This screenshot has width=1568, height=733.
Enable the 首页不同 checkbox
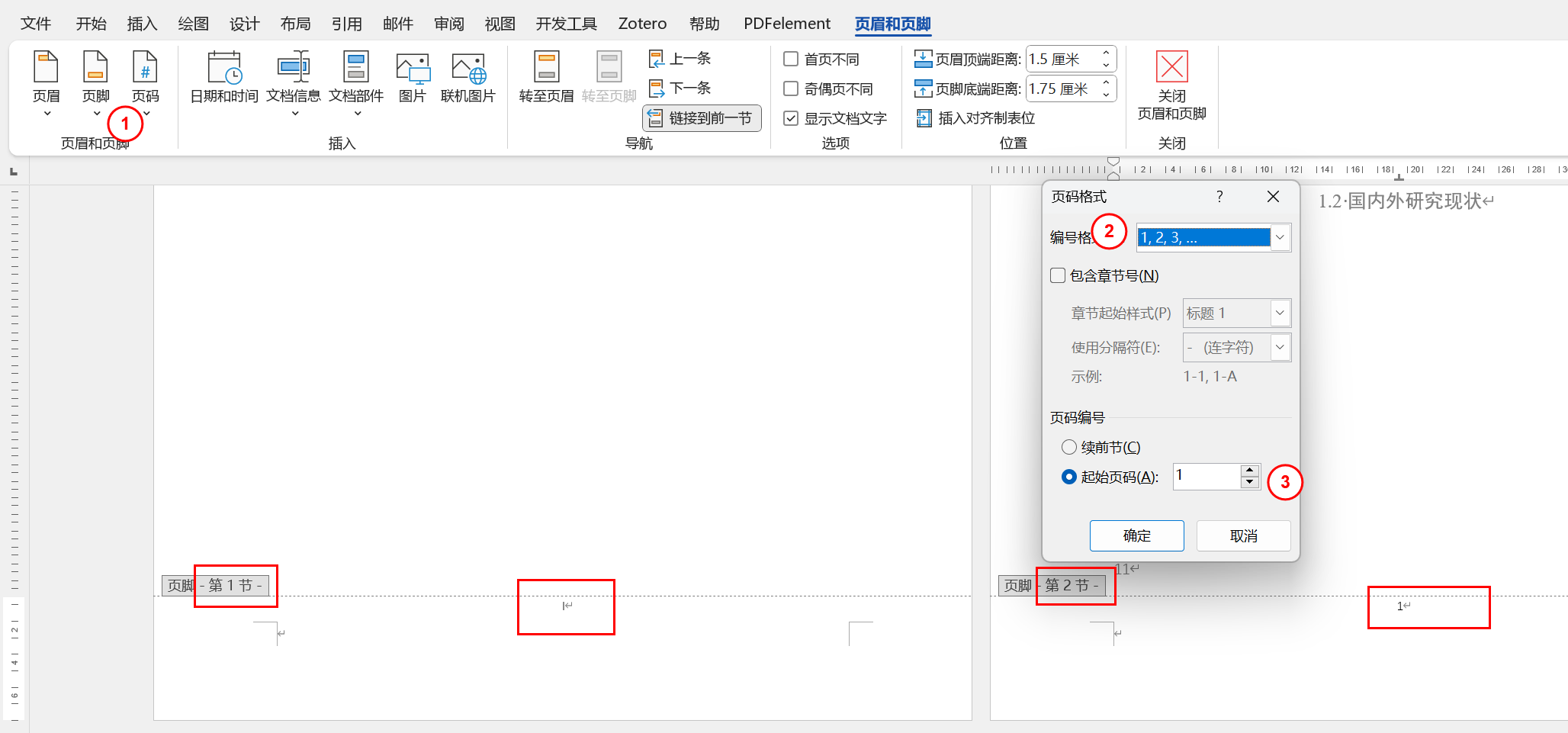point(792,59)
